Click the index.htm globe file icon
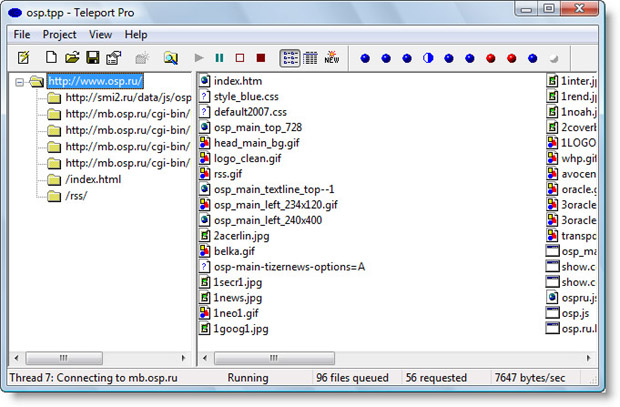The height and width of the screenshot is (407, 620). [x=204, y=81]
